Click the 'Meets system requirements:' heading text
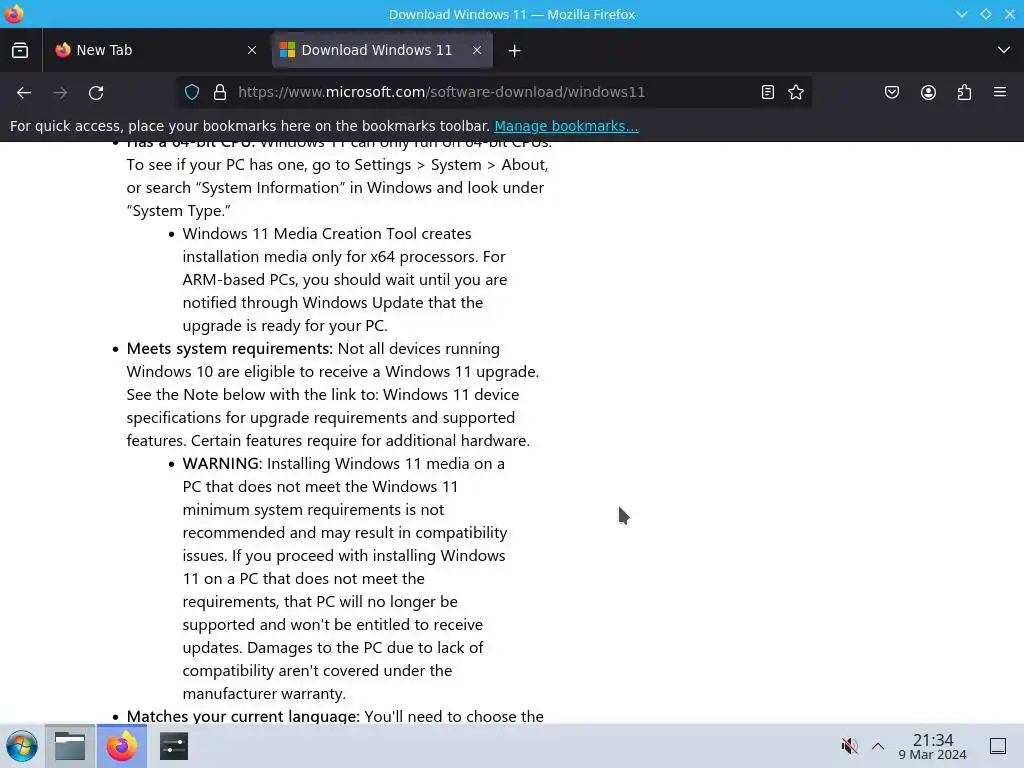This screenshot has height=768, width=1024. [230, 349]
